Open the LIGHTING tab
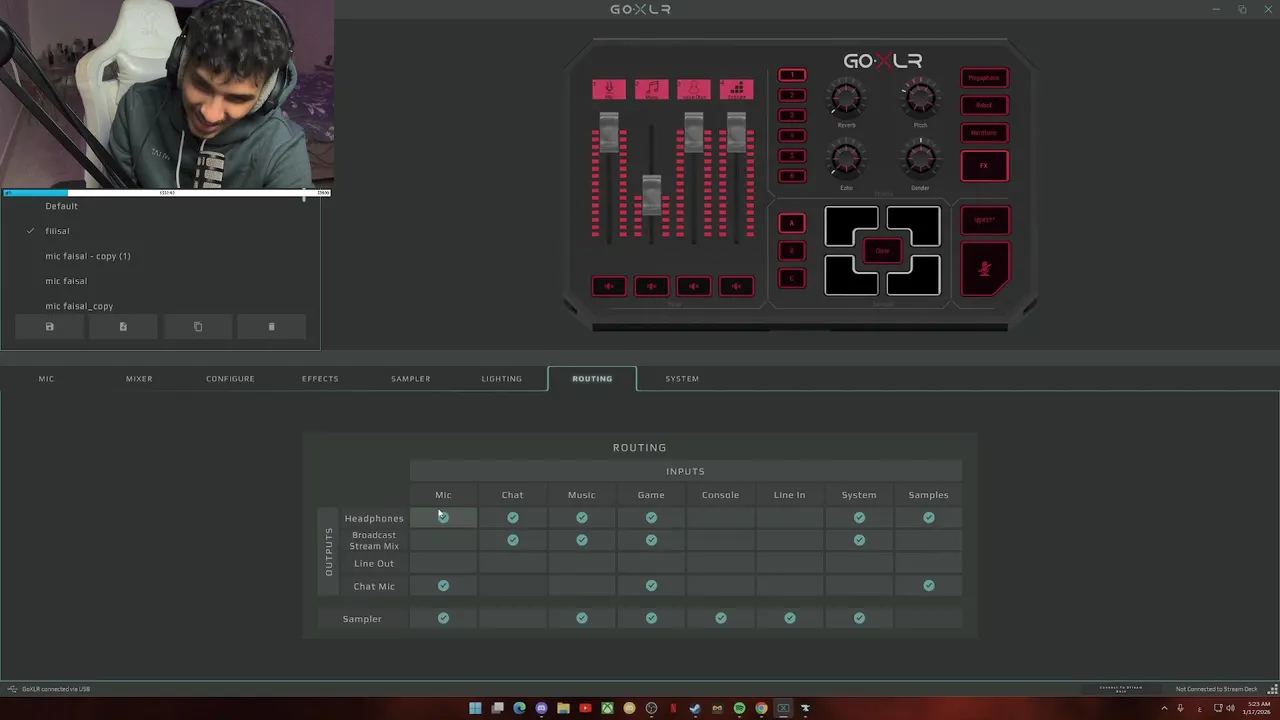1280x720 pixels. point(501,379)
